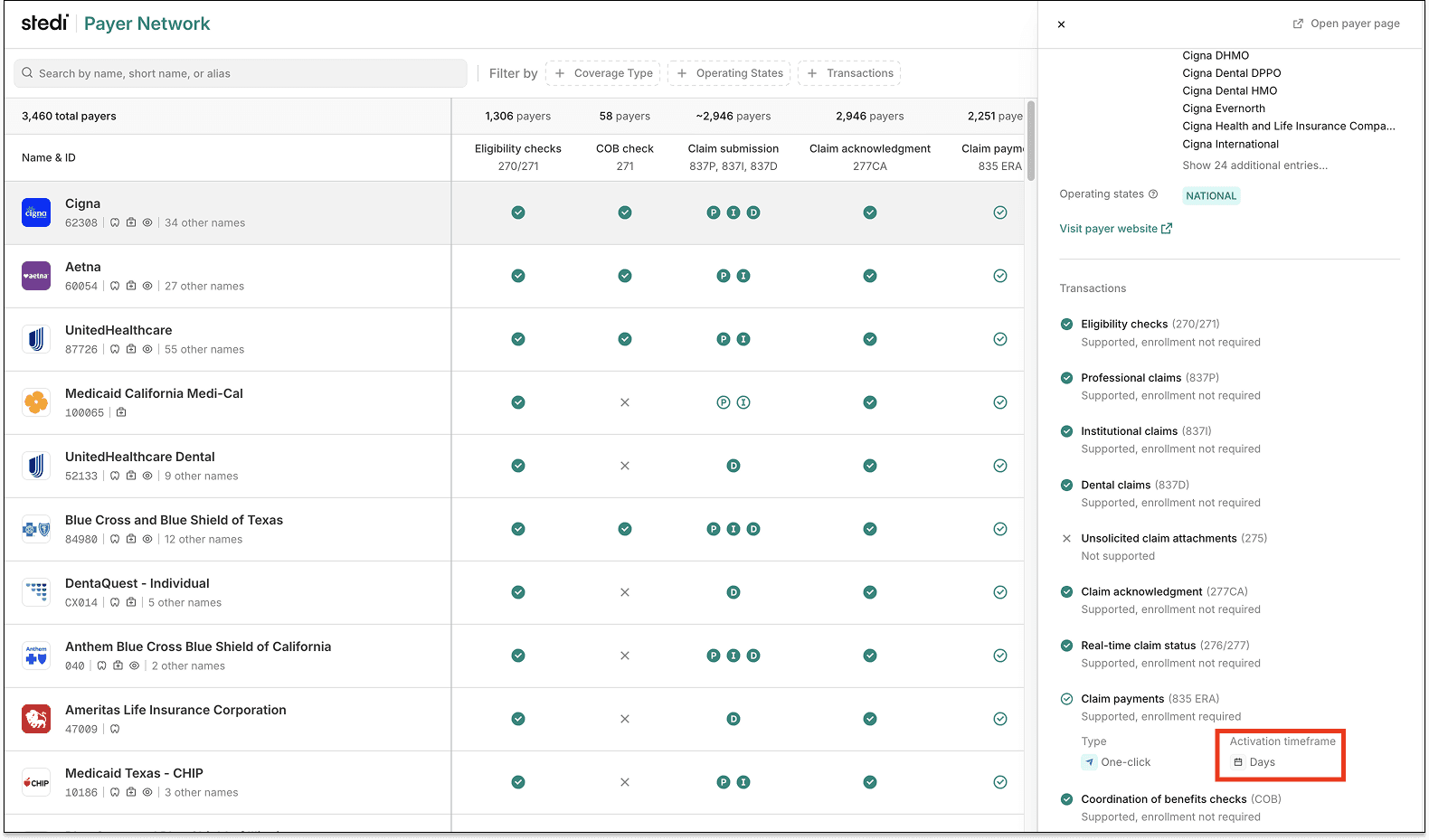
Task: Open Aetna's 27 other names
Action: pos(204,286)
